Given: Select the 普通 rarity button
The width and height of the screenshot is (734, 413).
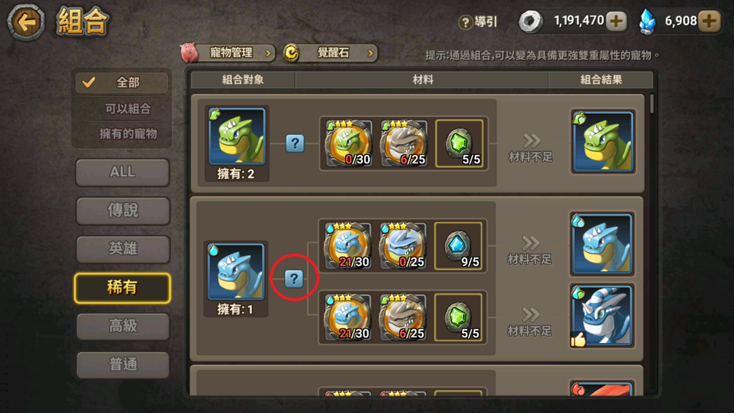Looking at the screenshot, I should pyautogui.click(x=122, y=365).
